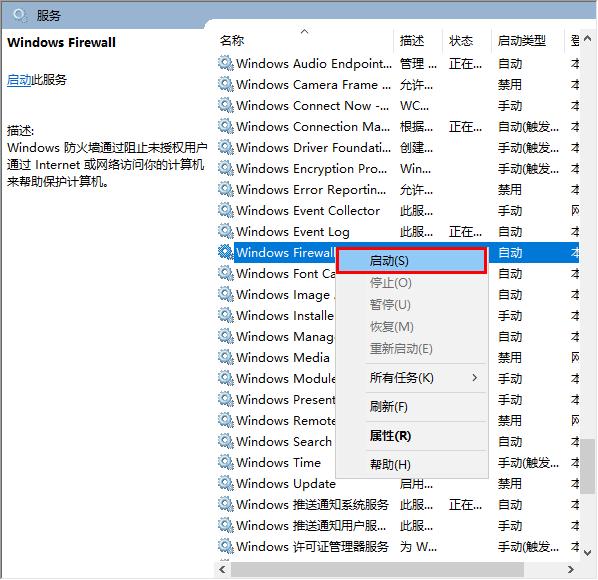This screenshot has height=580, width=598.
Task: Click gear icon of Windows Media row
Action: [225, 357]
